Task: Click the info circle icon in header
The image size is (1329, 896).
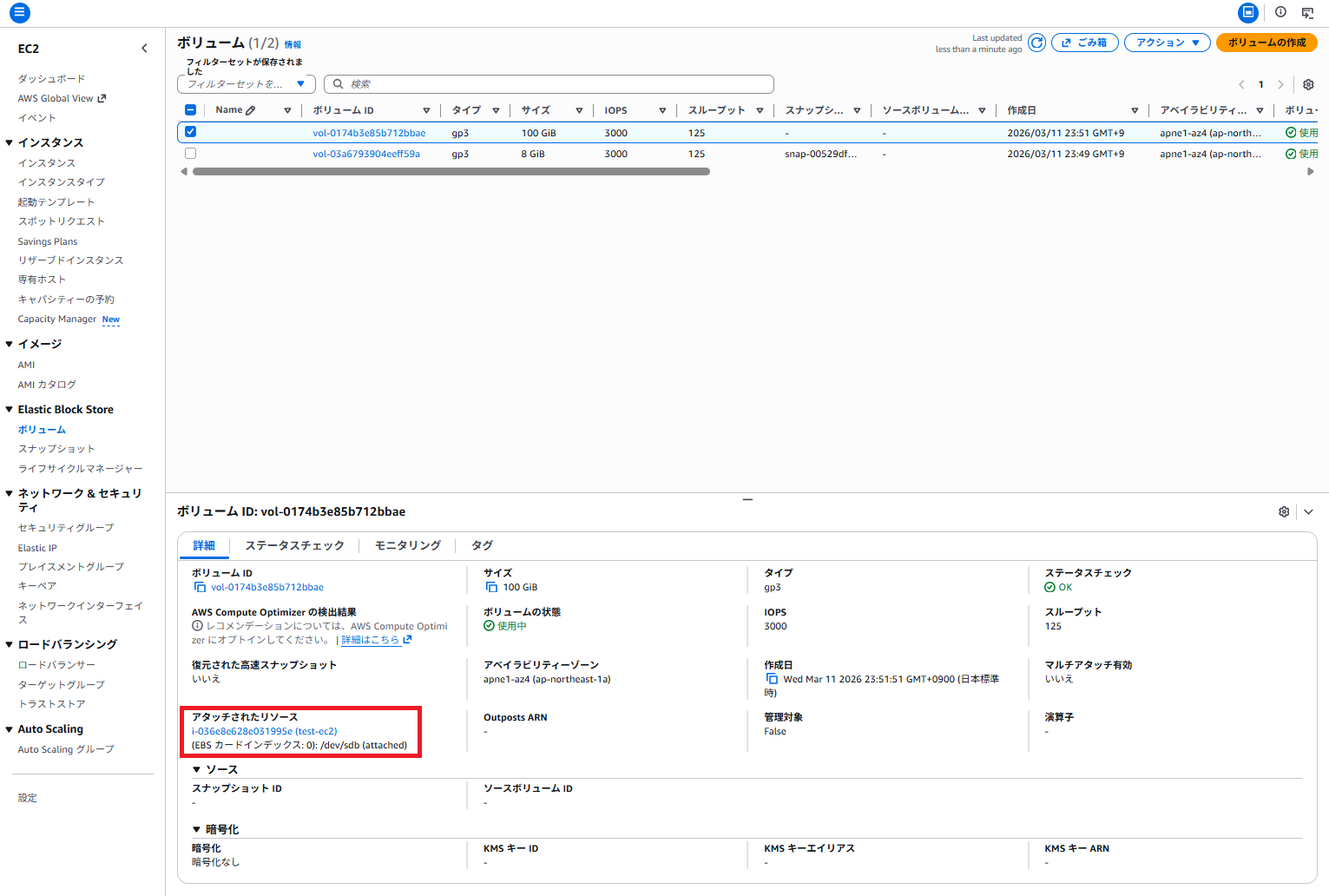Action: click(x=1280, y=12)
